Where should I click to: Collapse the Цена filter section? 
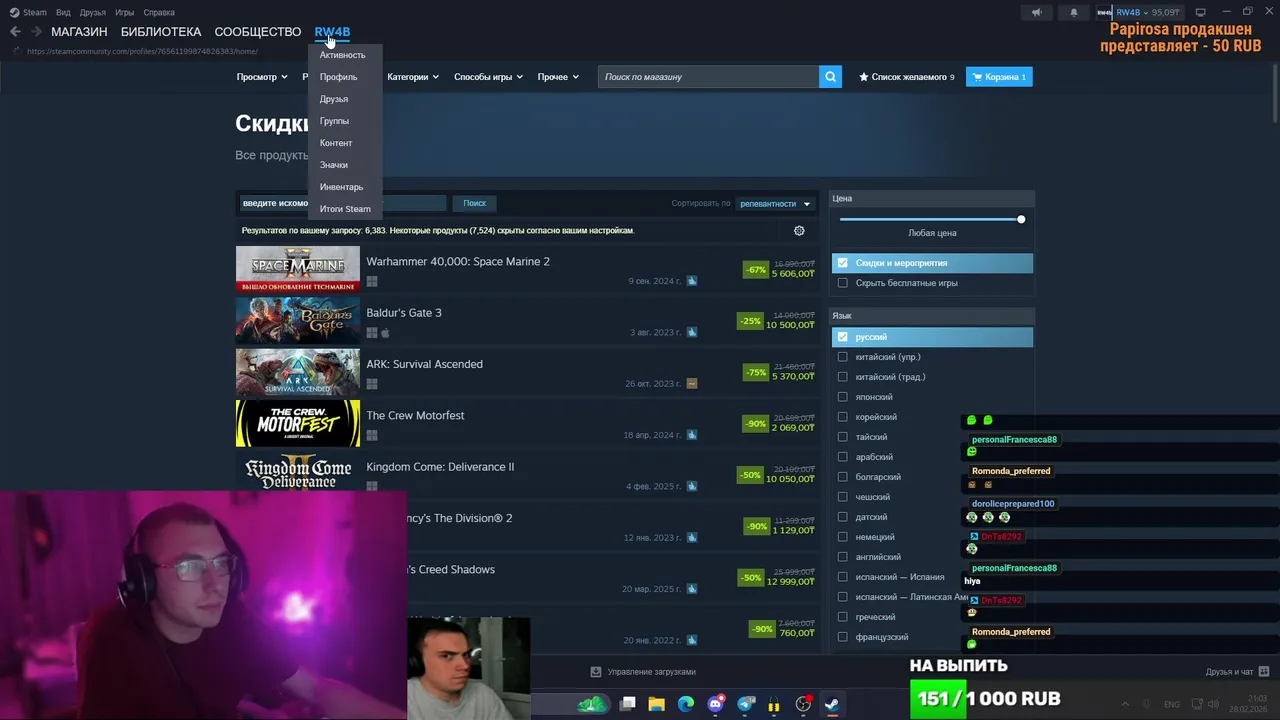point(932,198)
